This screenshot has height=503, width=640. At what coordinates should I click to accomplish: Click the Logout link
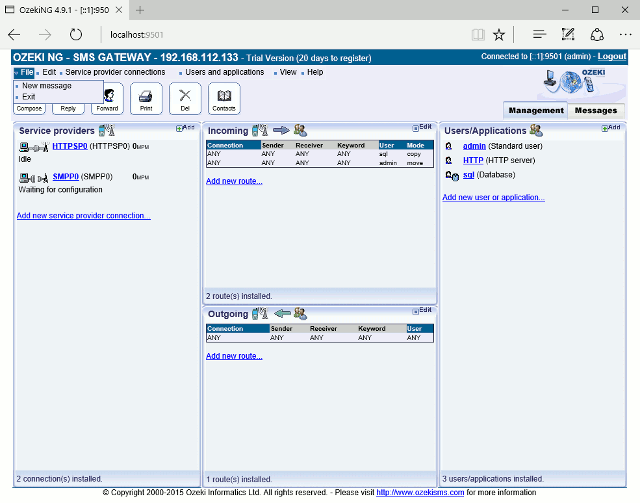tap(612, 56)
